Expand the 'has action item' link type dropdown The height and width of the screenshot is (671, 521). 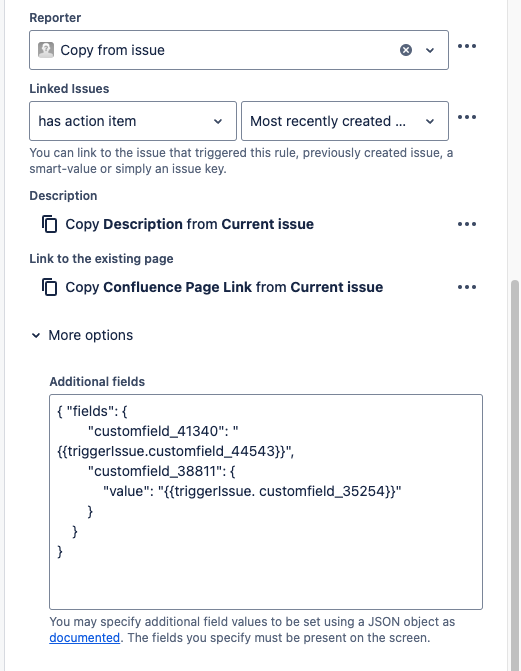tap(133, 121)
